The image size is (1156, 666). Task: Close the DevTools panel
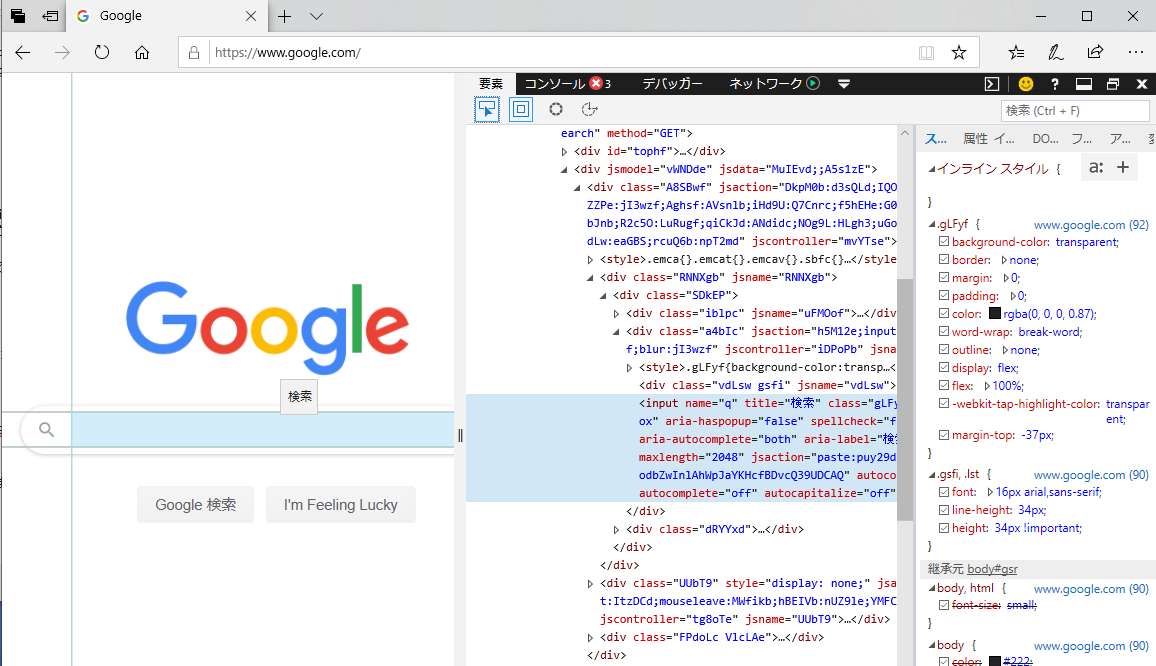[1142, 84]
